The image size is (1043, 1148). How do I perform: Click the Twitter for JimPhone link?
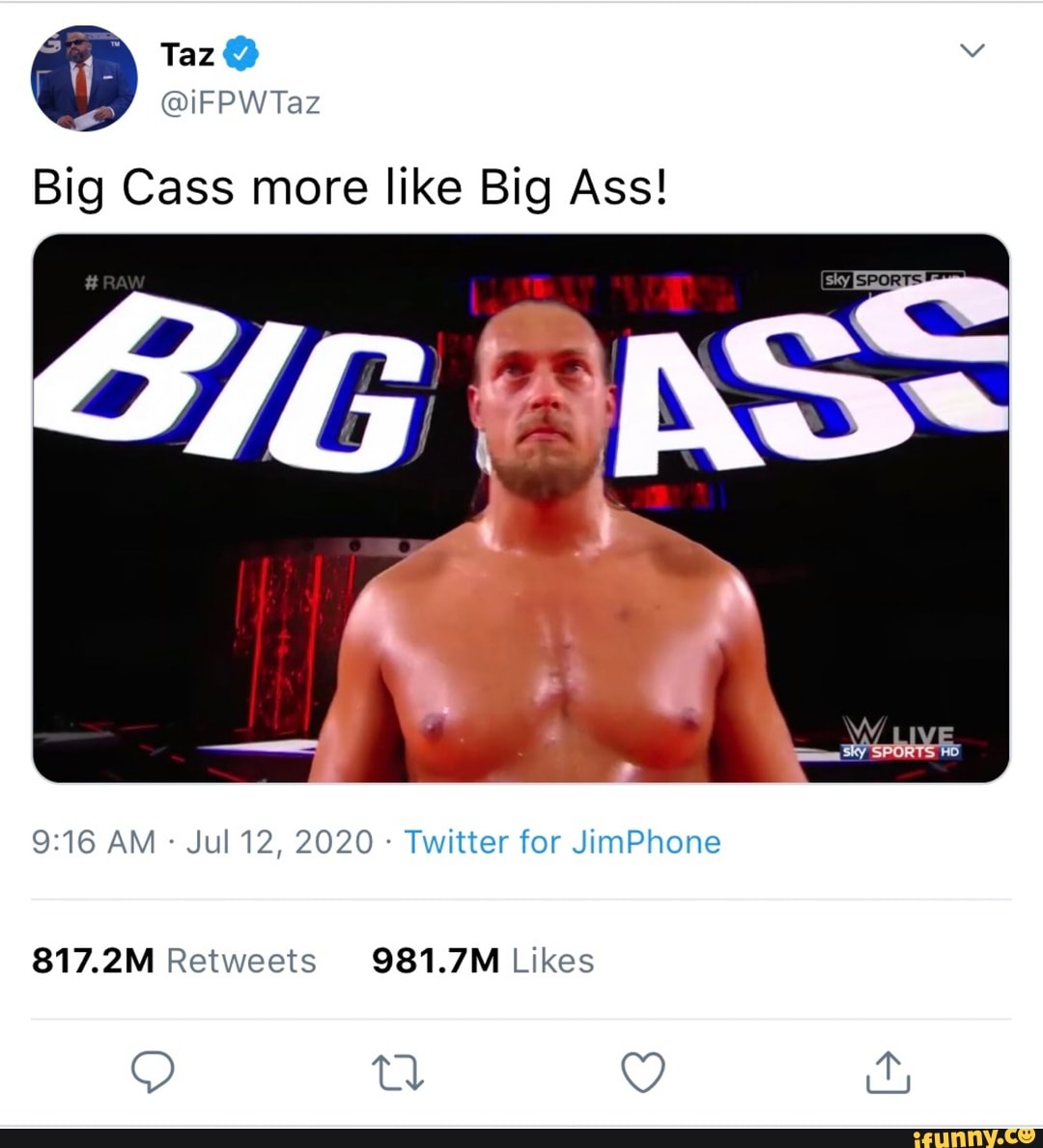(562, 842)
